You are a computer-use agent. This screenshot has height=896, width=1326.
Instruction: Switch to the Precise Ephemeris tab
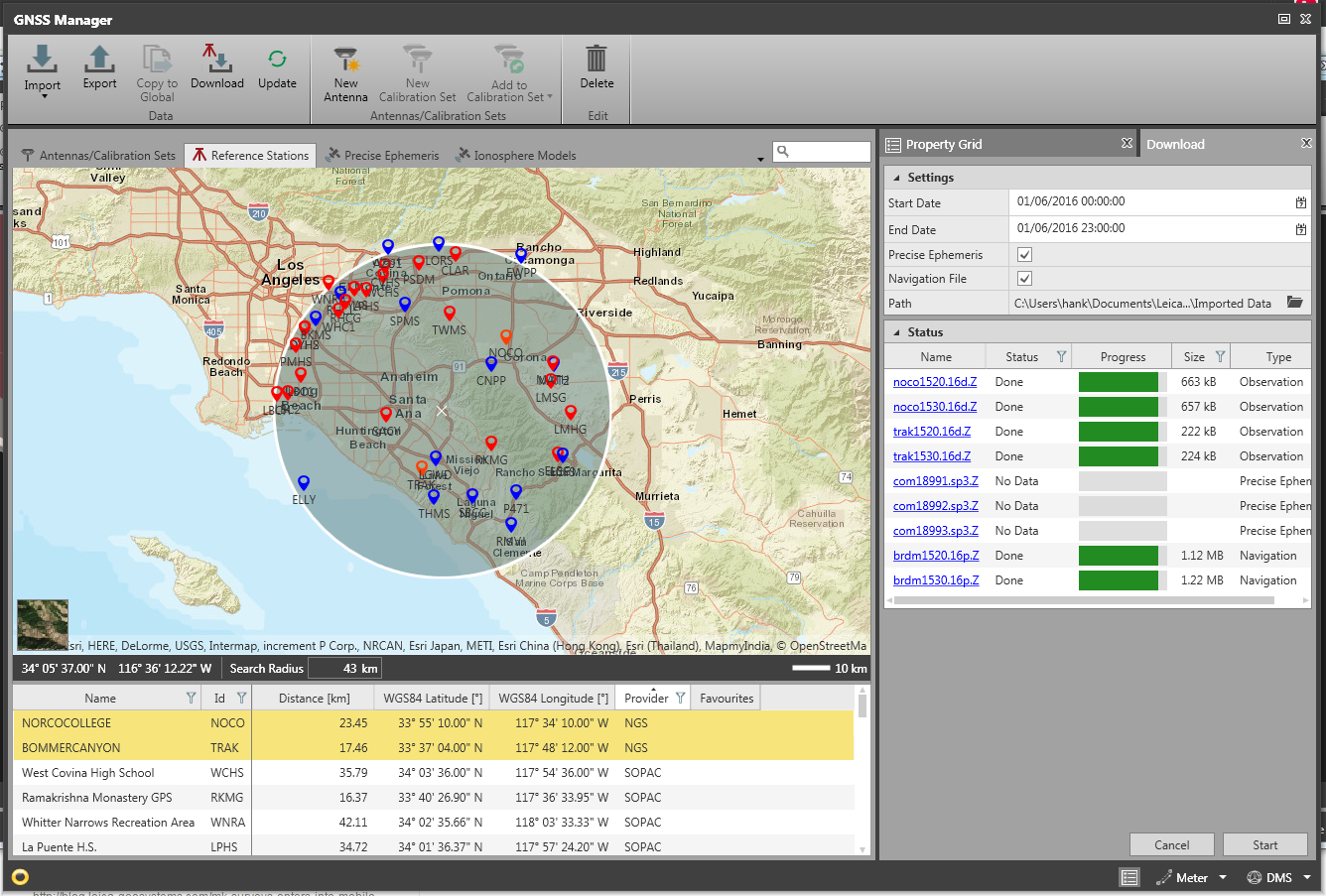click(390, 155)
